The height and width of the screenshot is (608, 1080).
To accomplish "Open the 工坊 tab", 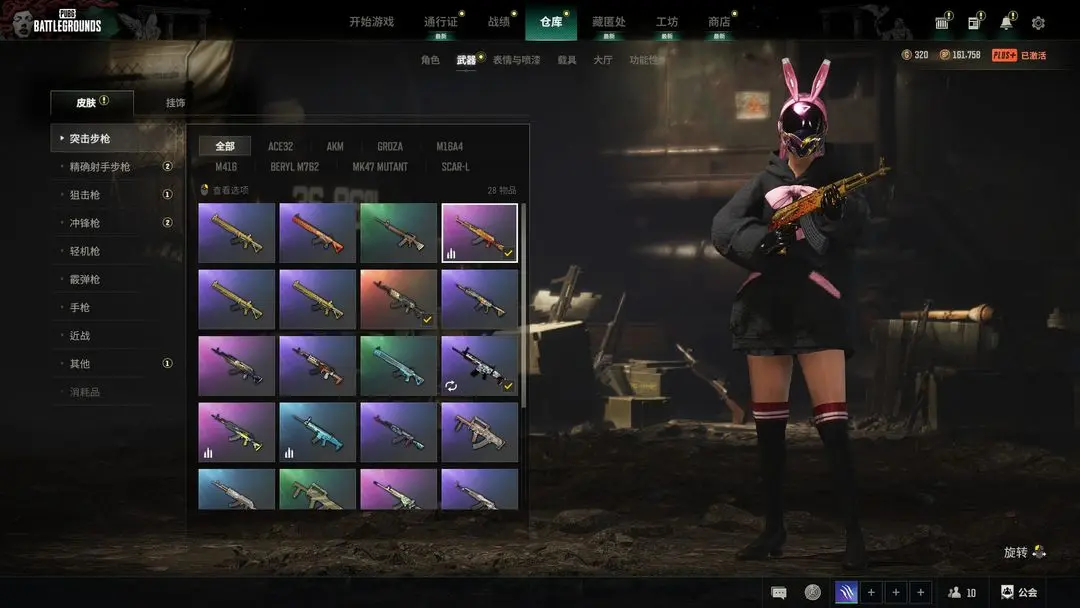I will click(667, 22).
